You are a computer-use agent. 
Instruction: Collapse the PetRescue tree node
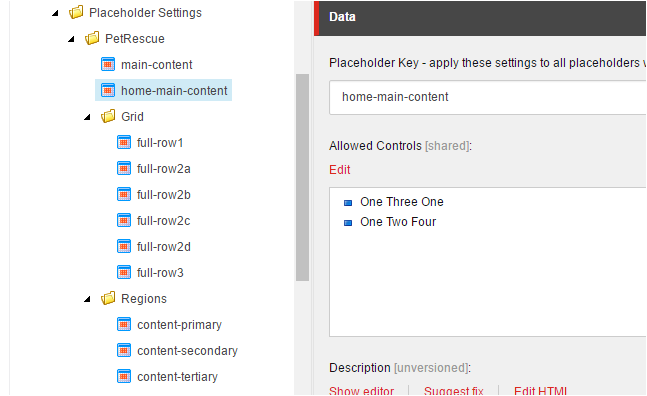71,40
